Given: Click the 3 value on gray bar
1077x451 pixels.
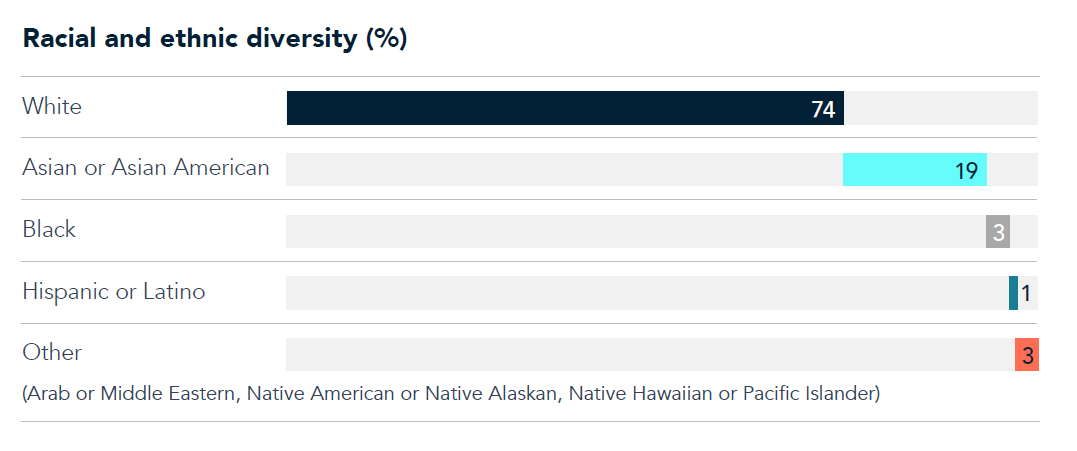Looking at the screenshot, I should click(999, 233).
